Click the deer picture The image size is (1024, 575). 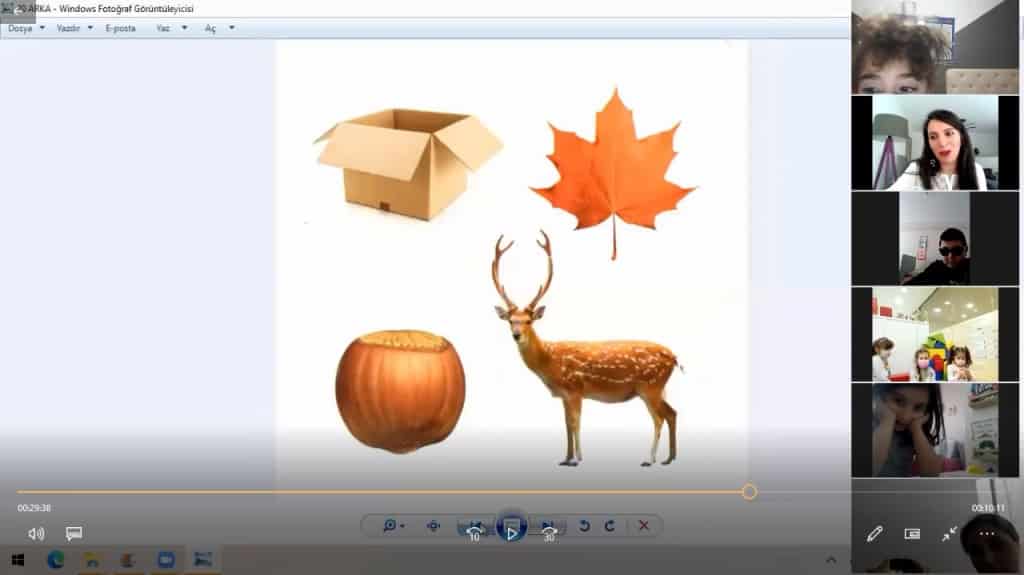tap(586, 350)
